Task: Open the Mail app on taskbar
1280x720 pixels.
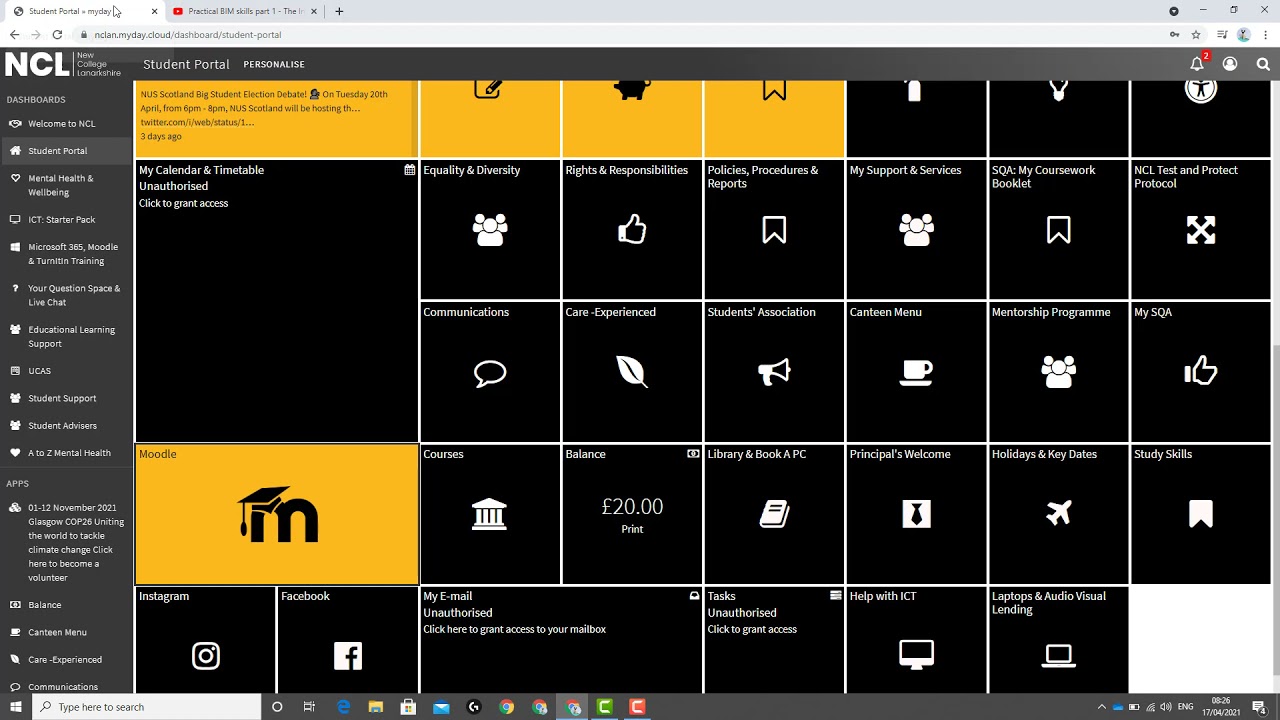Action: click(441, 707)
